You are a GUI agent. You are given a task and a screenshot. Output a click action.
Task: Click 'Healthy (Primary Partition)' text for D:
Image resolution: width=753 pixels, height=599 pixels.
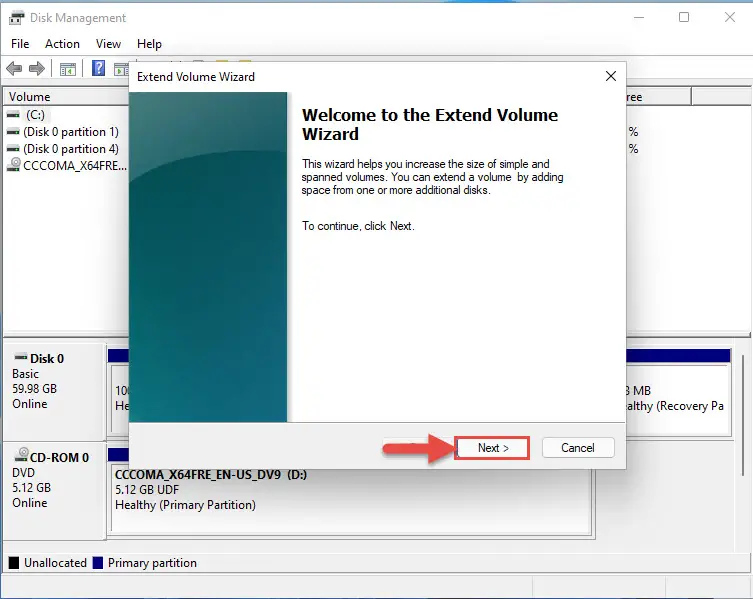point(185,505)
